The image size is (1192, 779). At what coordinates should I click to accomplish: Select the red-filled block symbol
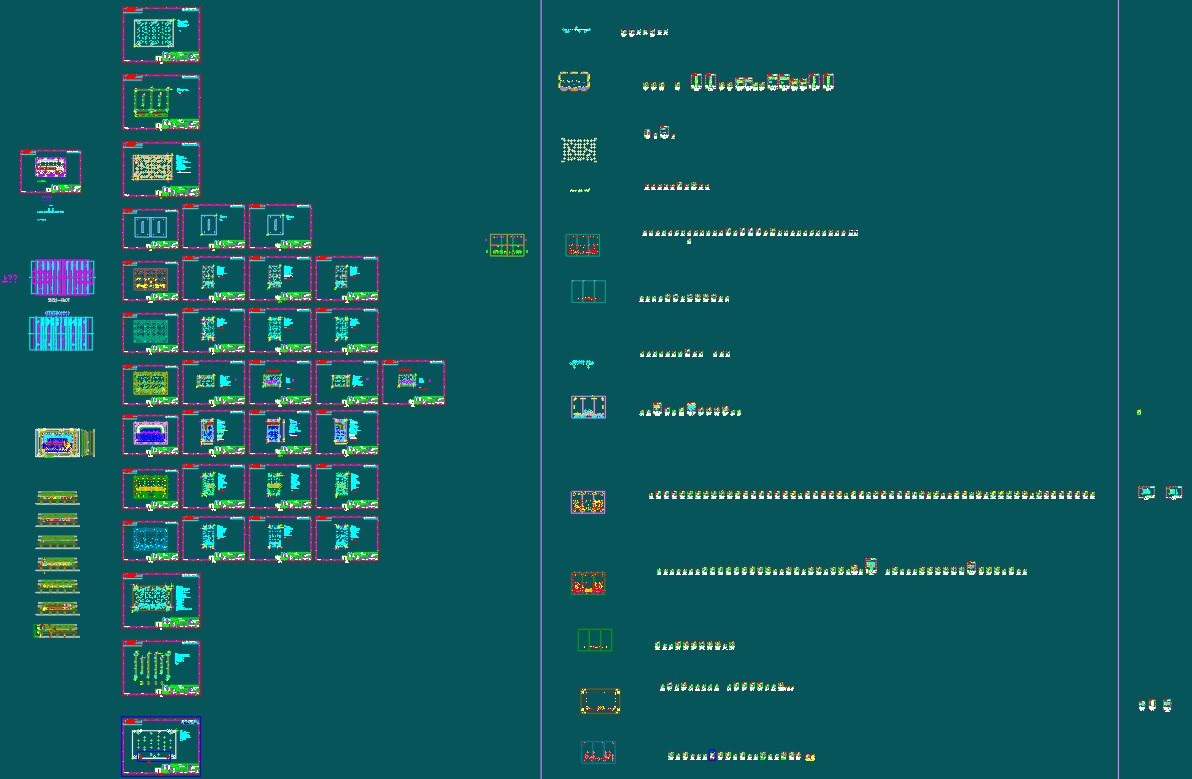point(588,583)
